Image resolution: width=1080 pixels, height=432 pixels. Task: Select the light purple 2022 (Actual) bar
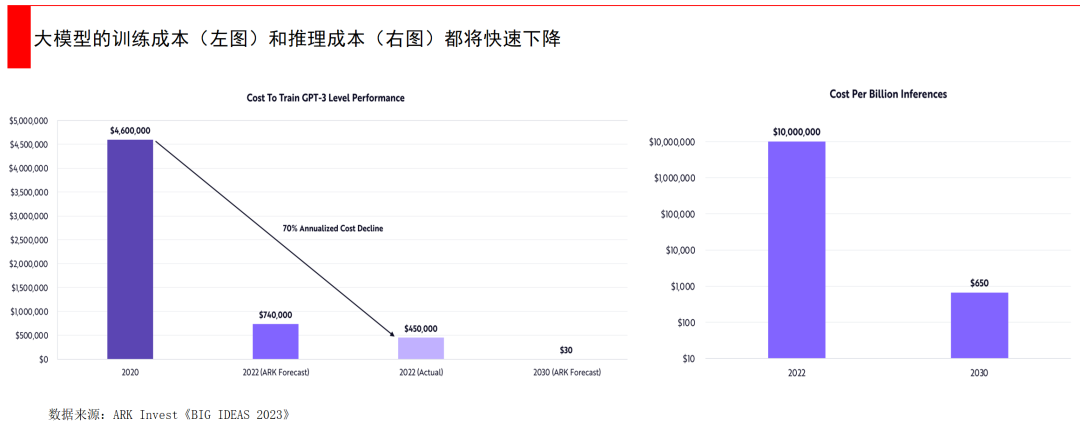(x=420, y=348)
